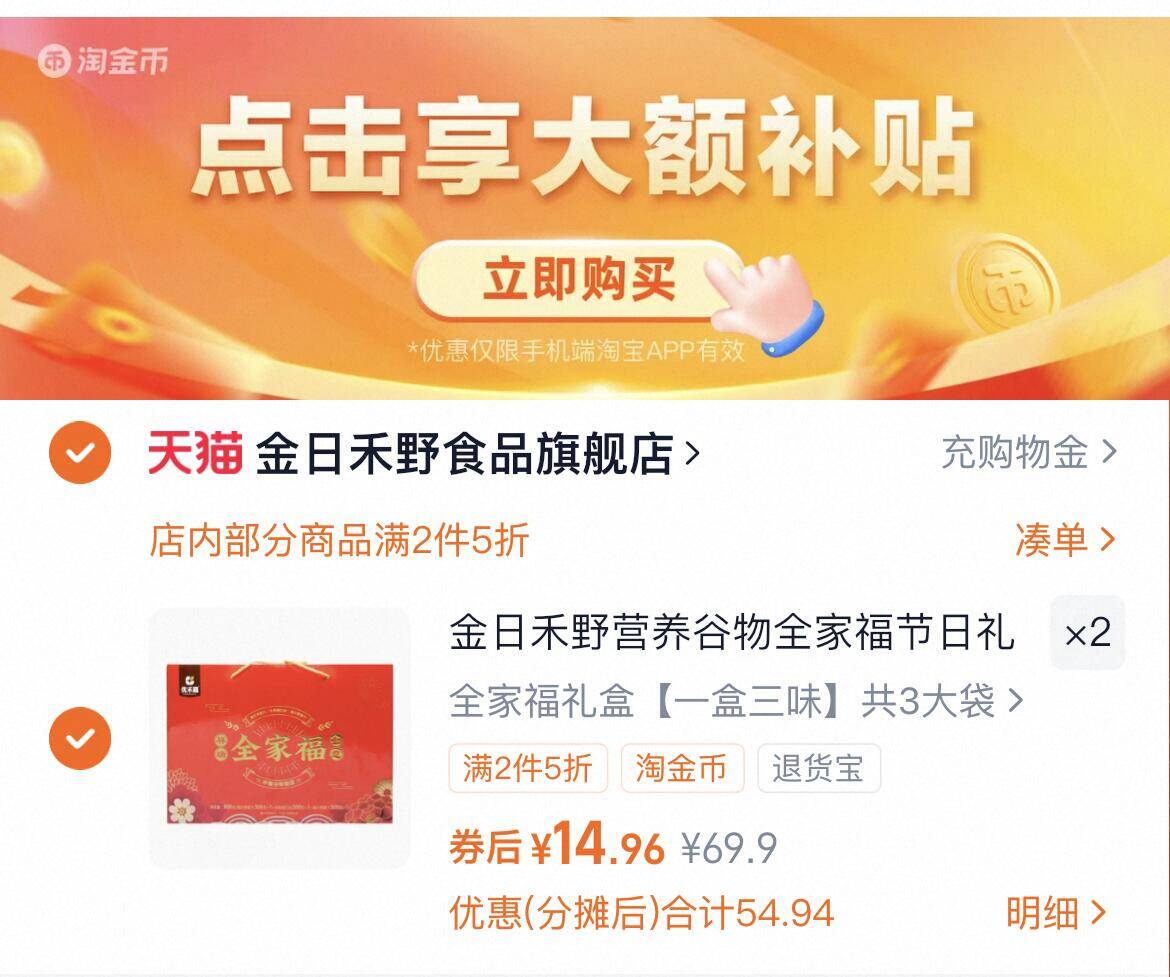Uncheck the store selection checkbox
1170x977 pixels.
tap(80, 452)
